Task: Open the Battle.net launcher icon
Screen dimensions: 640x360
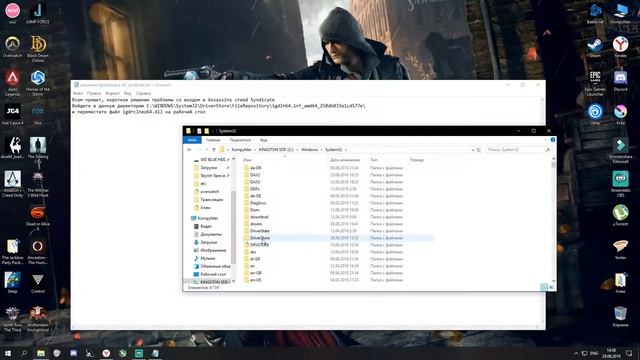Action: 595,13
